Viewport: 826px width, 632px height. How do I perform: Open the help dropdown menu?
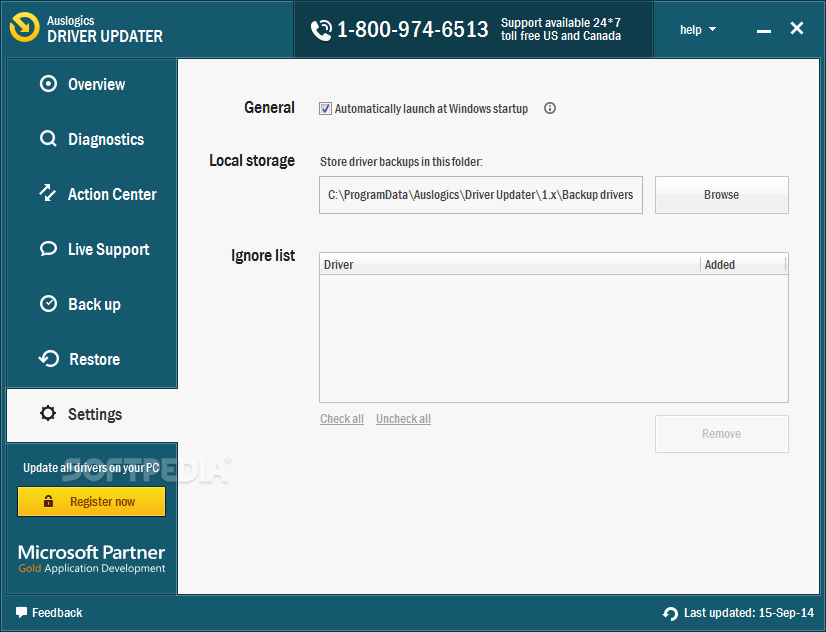698,29
